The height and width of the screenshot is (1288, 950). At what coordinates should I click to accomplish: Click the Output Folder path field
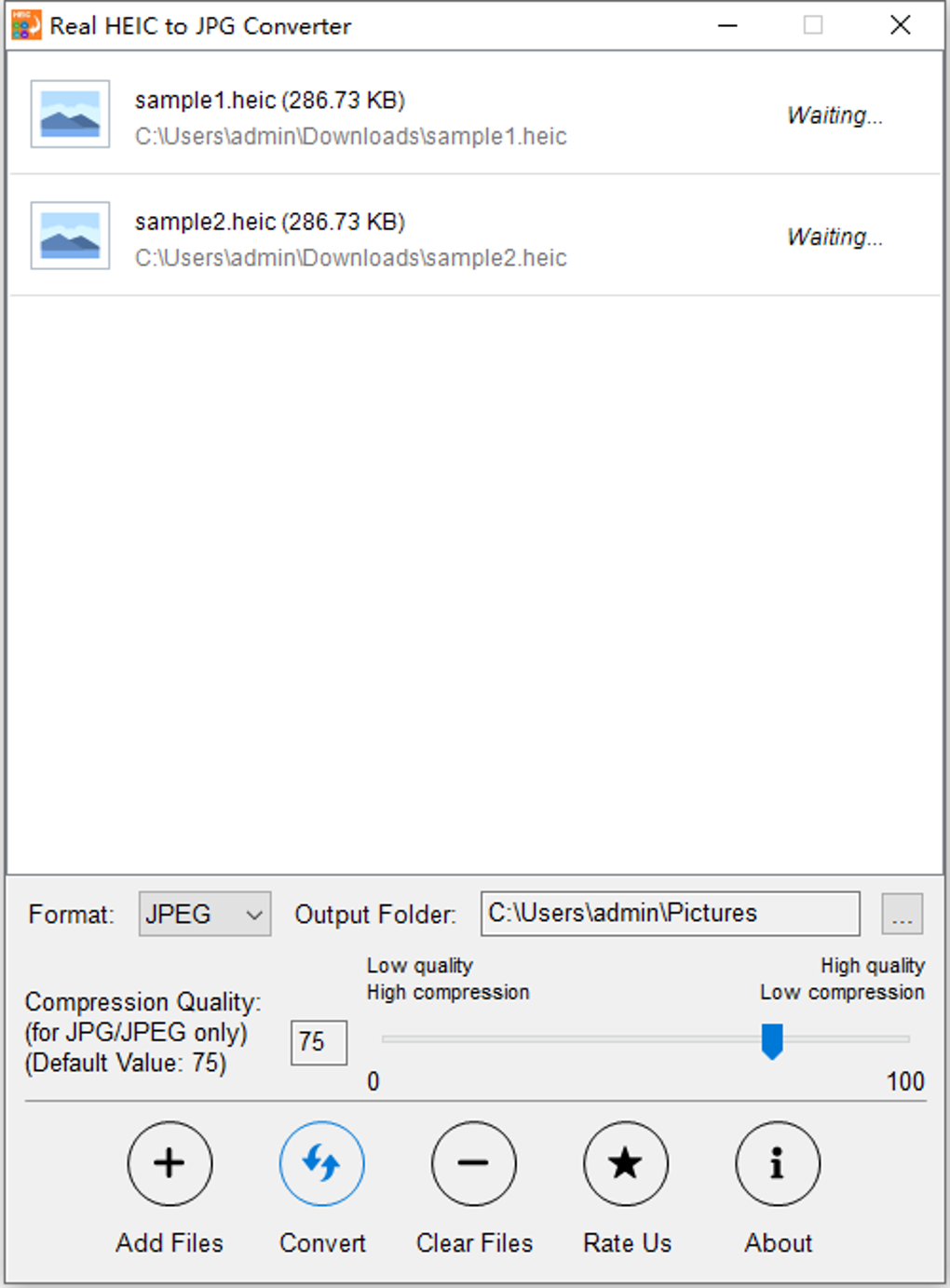[670, 914]
